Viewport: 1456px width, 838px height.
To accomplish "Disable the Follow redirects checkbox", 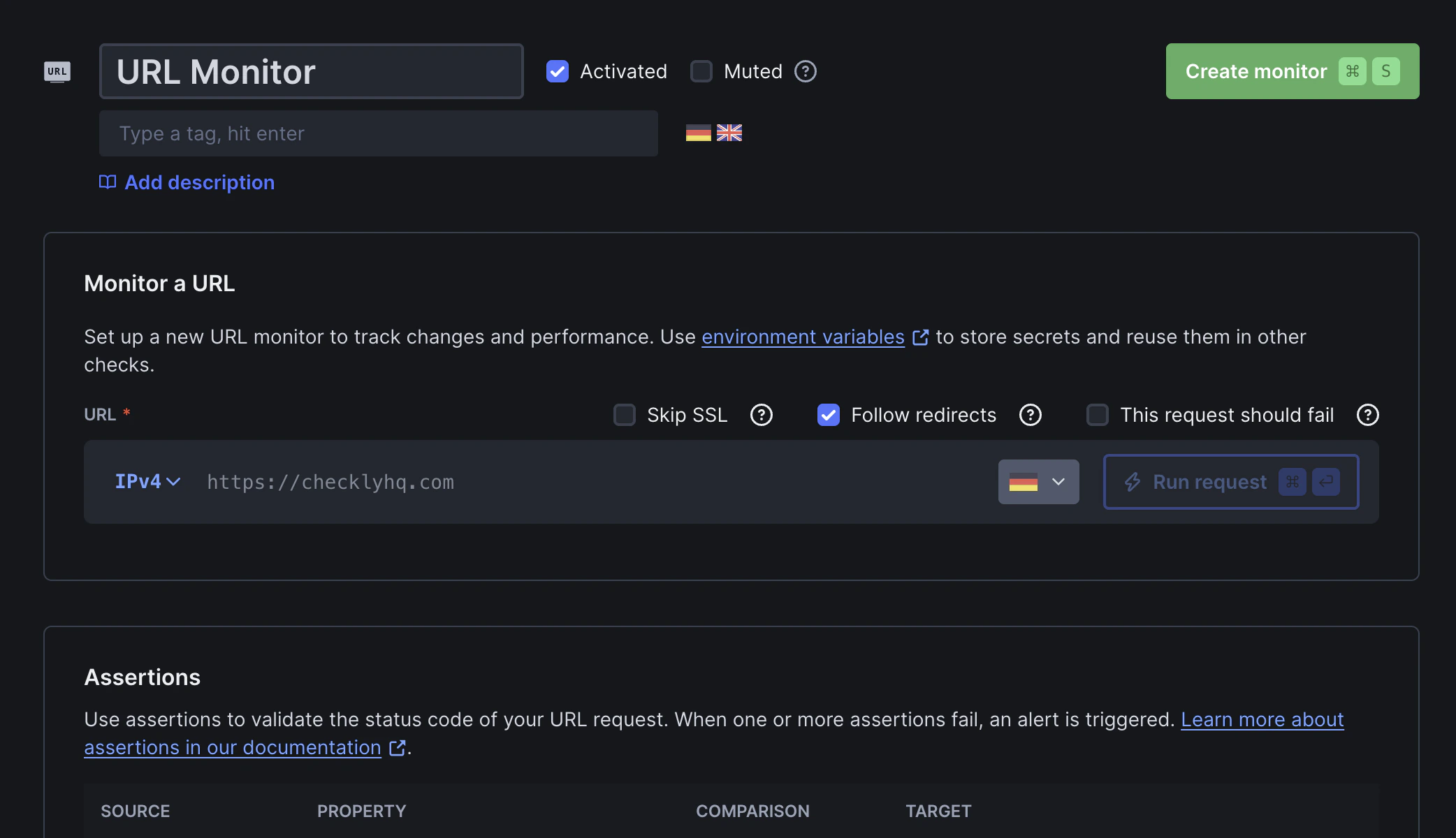I will tap(828, 415).
